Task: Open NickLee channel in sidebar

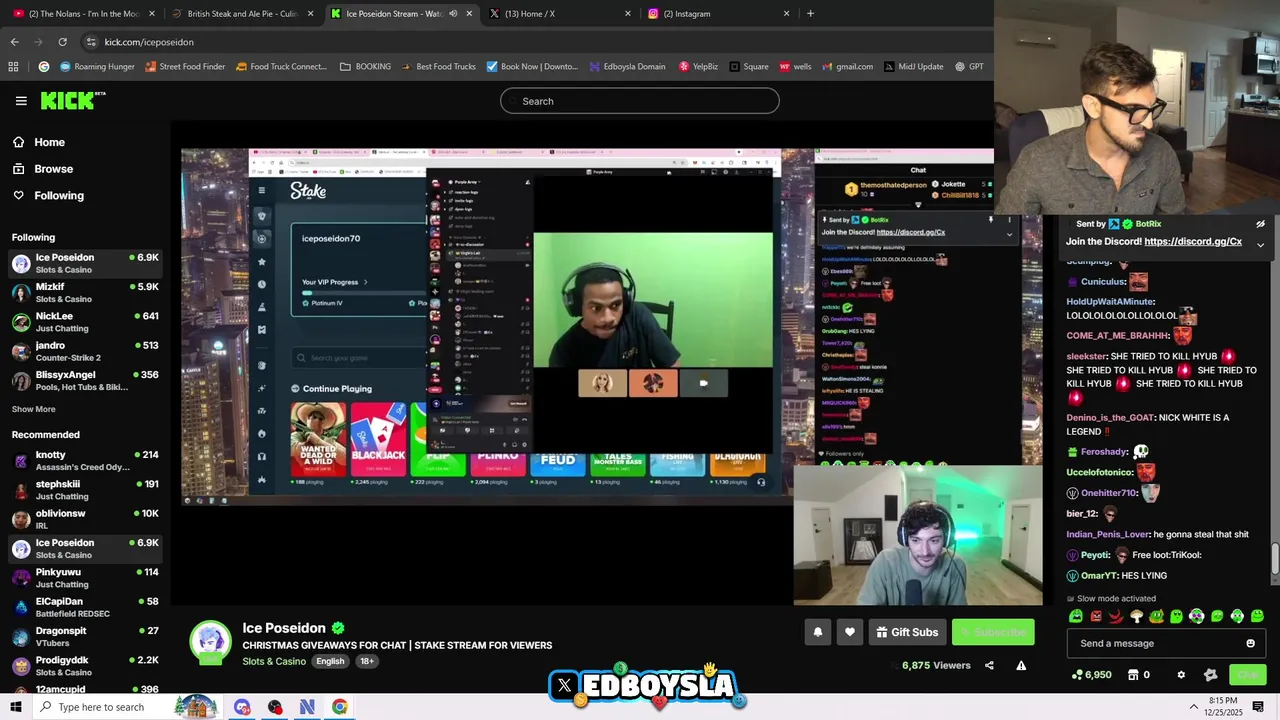Action: click(x=84, y=322)
